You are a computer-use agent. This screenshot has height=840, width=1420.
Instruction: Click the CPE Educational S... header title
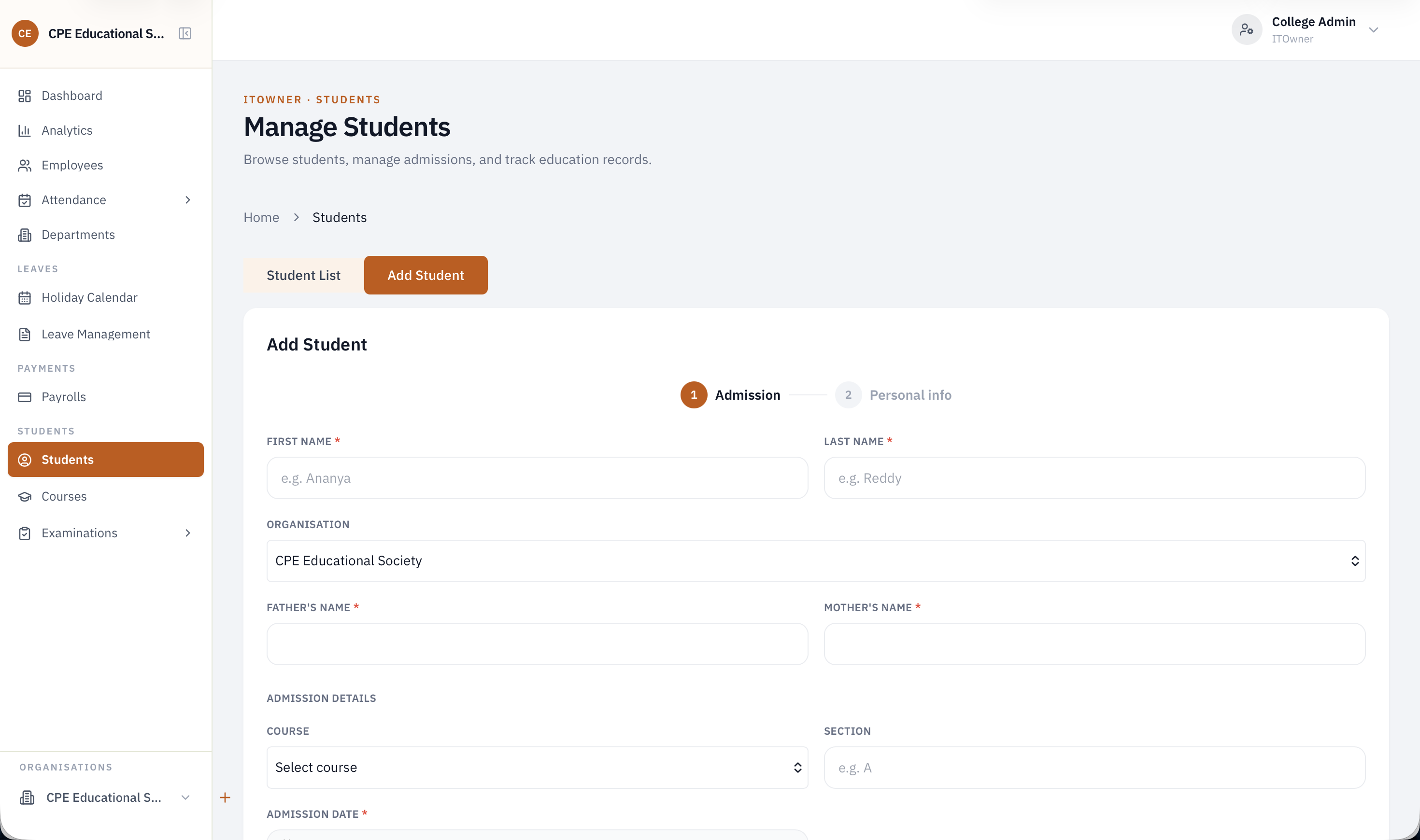click(x=106, y=33)
